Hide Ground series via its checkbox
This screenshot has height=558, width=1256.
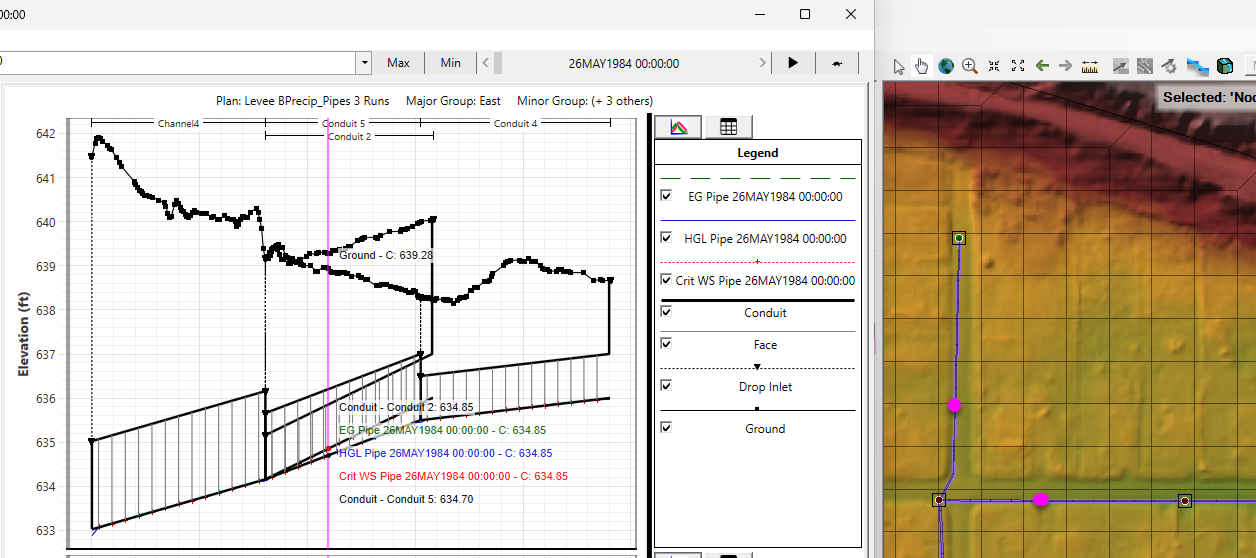pos(666,428)
